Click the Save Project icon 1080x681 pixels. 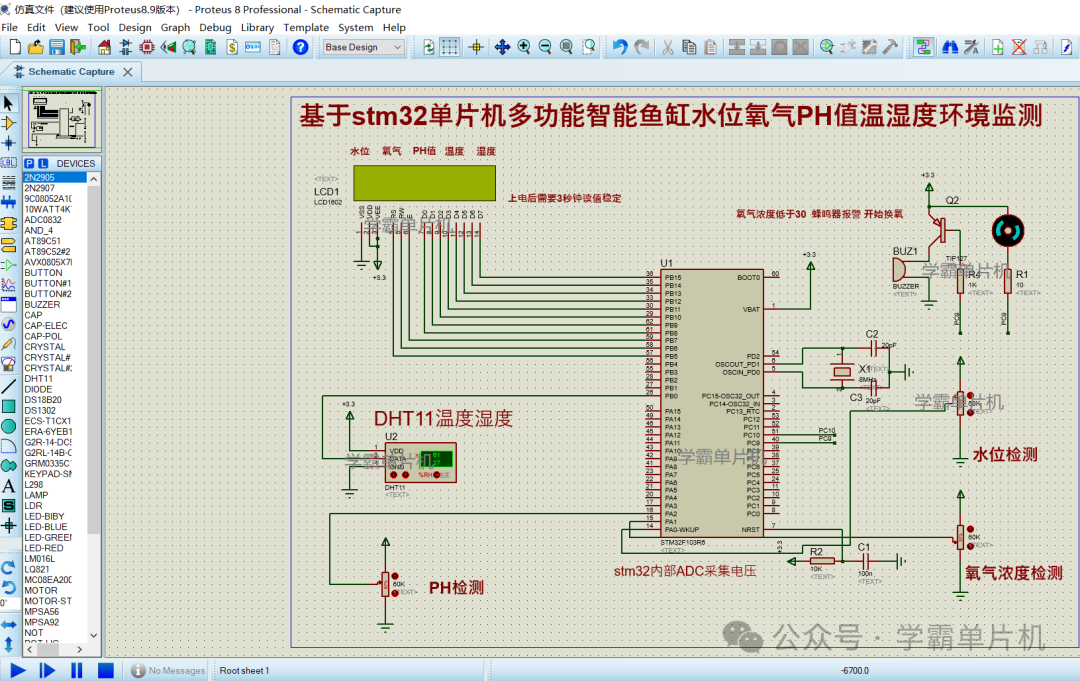pos(56,47)
